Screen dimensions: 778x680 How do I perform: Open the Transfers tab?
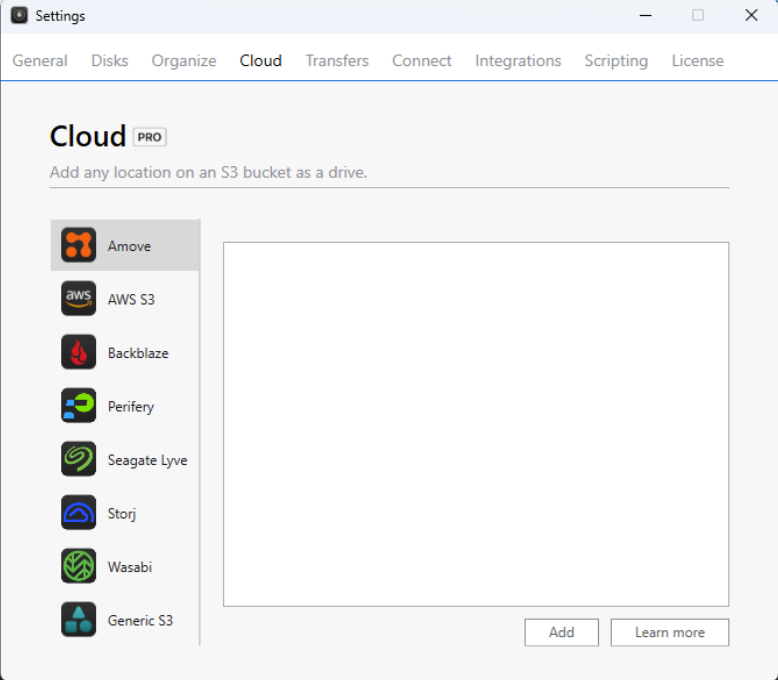tap(337, 61)
